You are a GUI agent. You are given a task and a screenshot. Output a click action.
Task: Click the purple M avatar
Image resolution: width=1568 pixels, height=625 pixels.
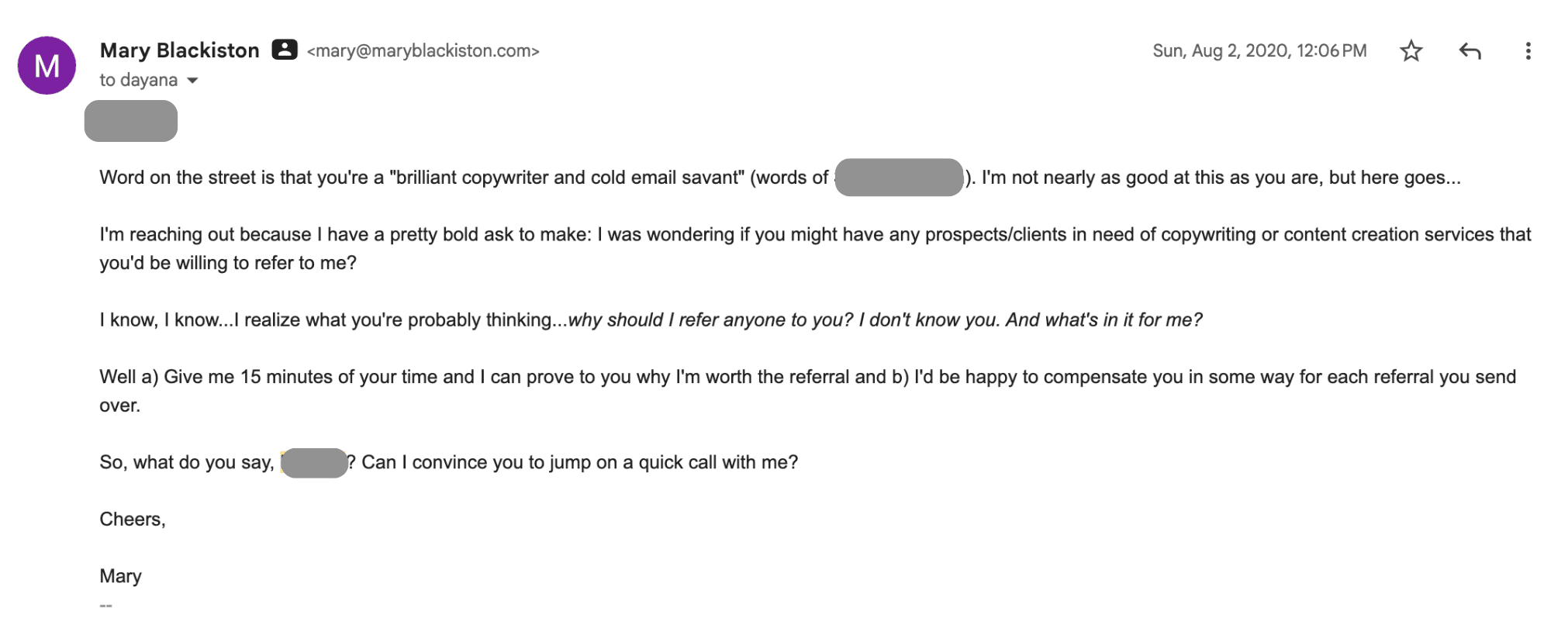(x=47, y=65)
